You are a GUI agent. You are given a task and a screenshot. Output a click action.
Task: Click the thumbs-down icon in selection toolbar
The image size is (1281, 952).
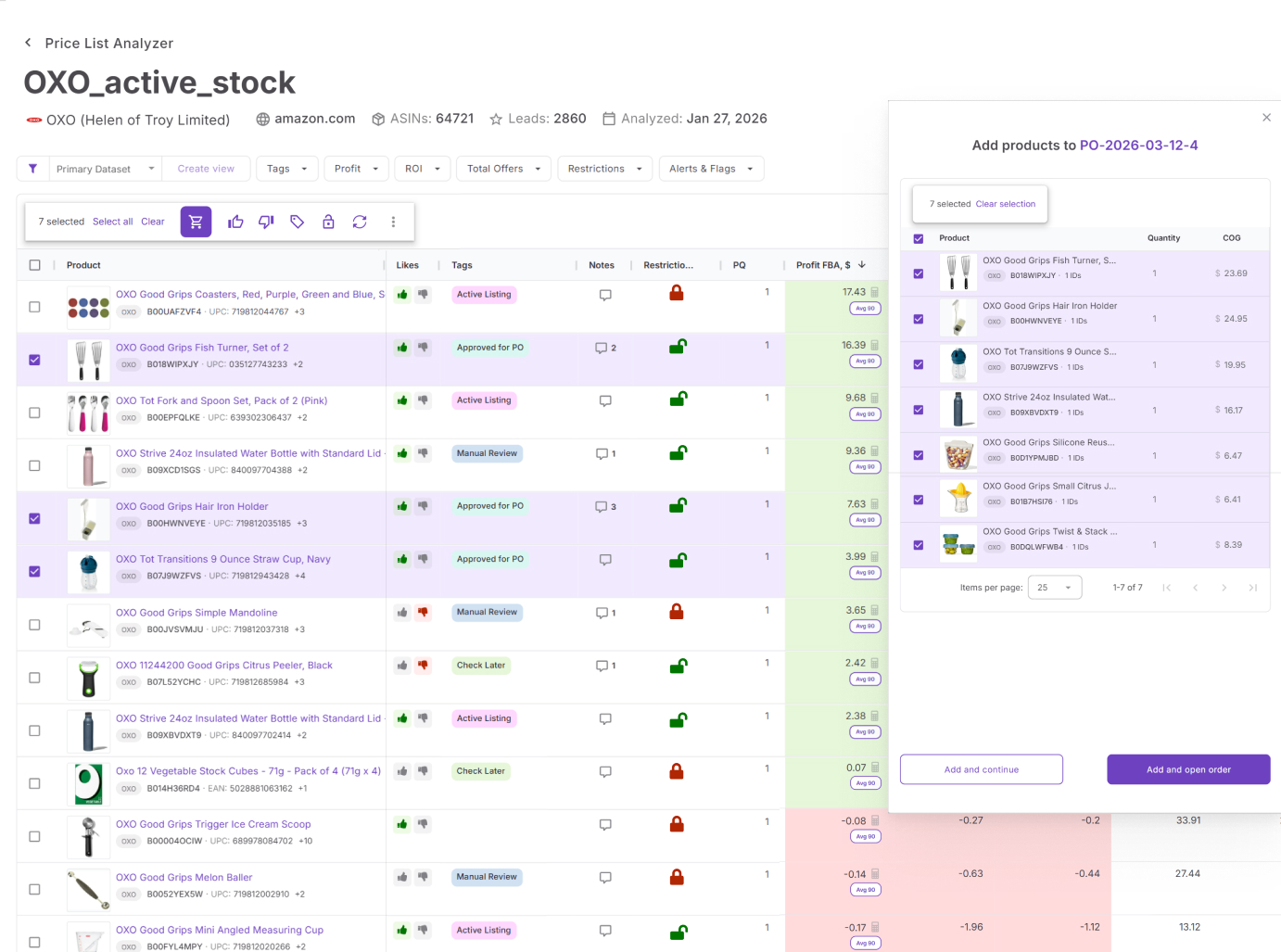[x=266, y=222]
